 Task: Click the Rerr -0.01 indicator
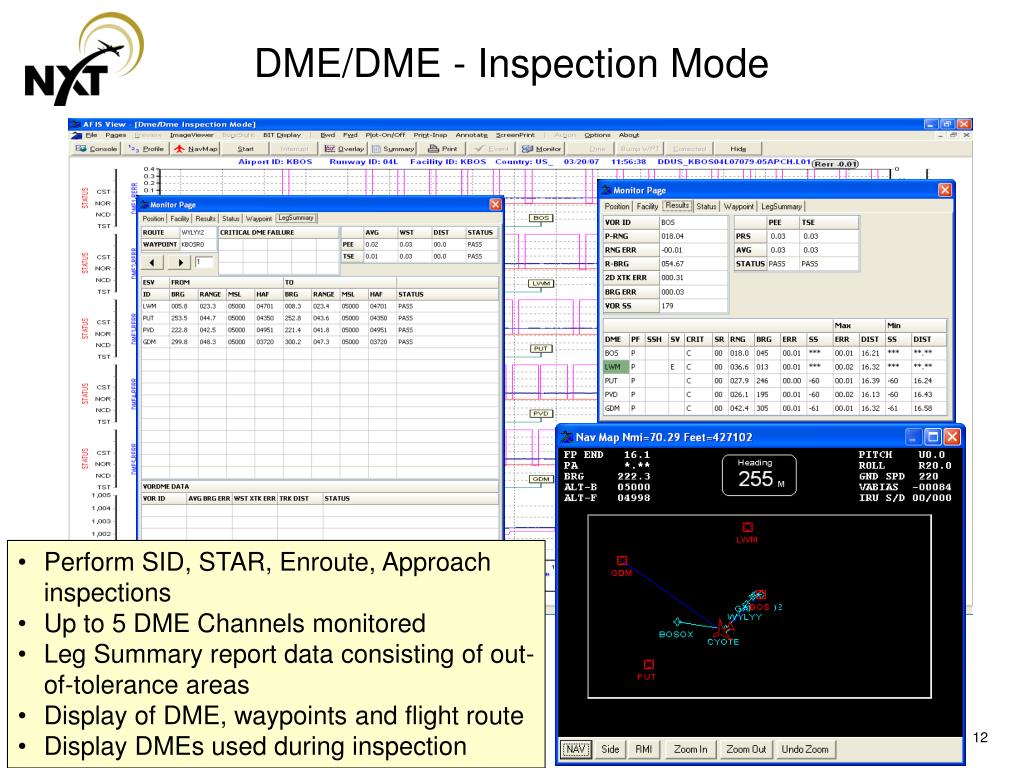tap(835, 164)
